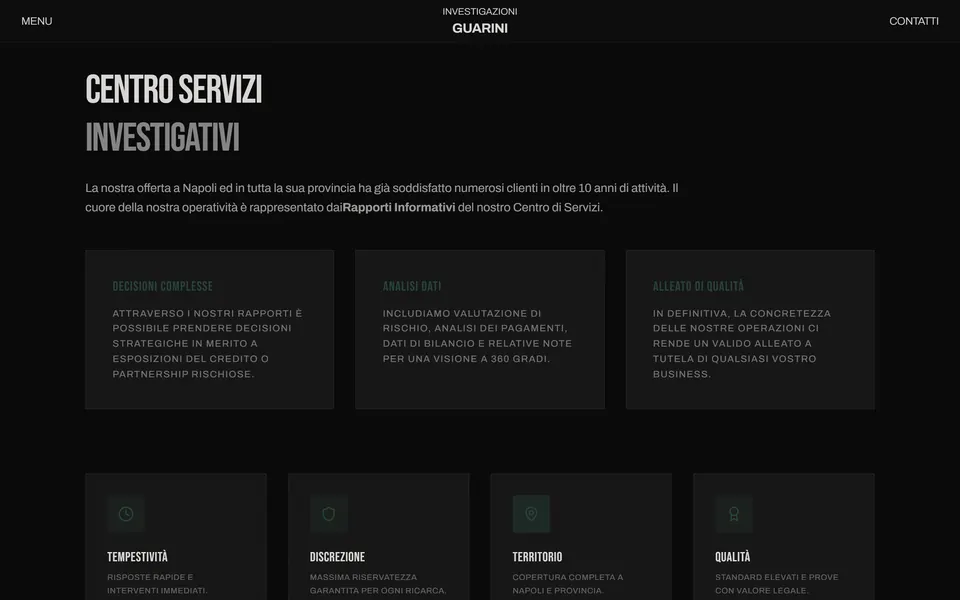Select the Alleato di Qualità card heading
Screen dimensions: 960x600
click(x=699, y=286)
